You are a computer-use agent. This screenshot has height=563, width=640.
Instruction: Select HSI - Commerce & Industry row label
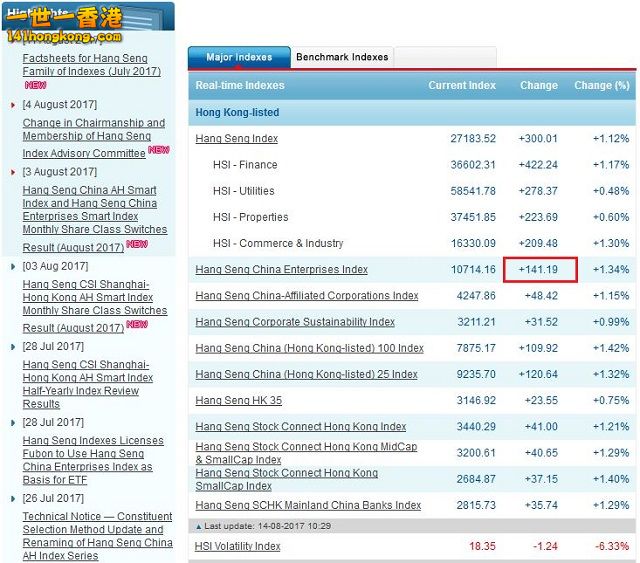pos(278,243)
